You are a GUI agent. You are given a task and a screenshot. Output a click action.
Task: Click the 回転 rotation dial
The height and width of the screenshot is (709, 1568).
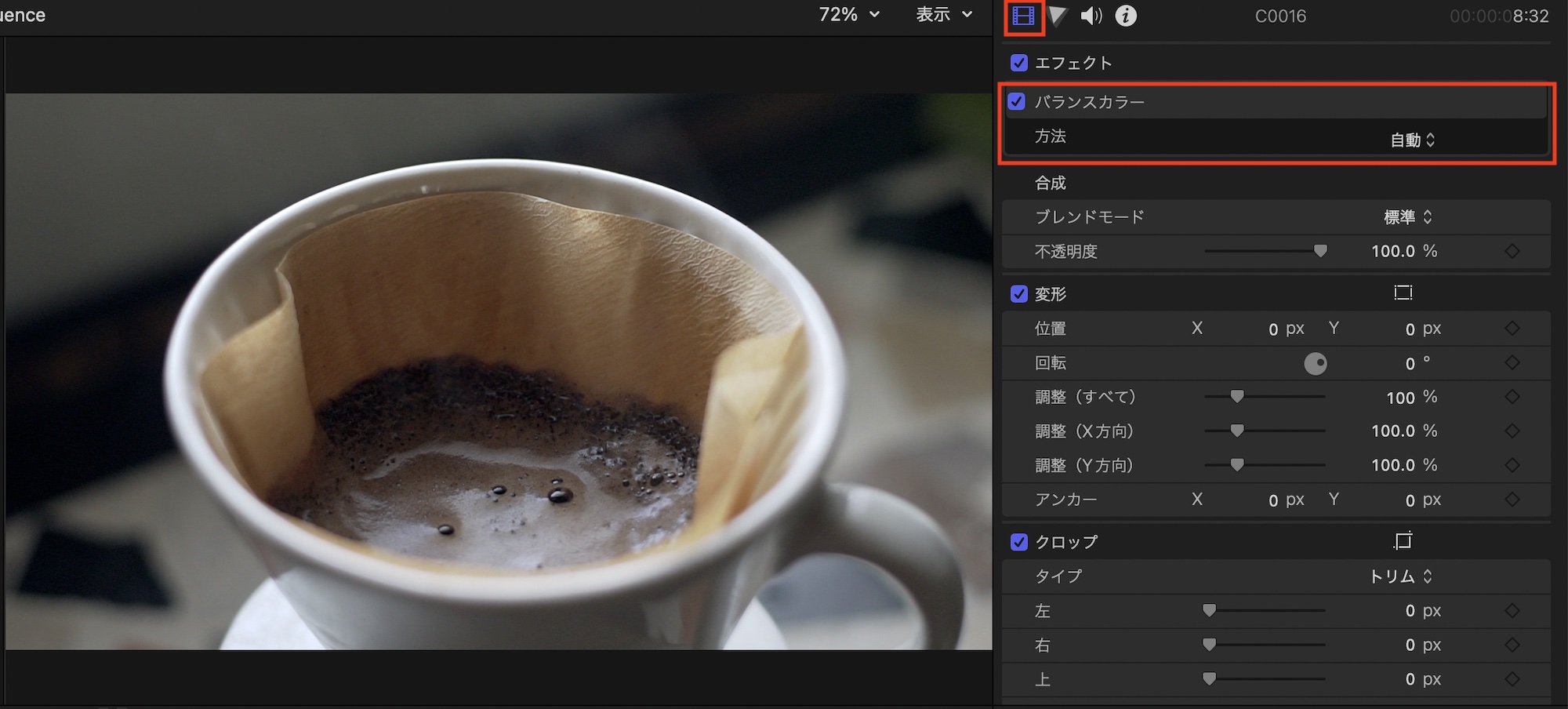[1315, 364]
